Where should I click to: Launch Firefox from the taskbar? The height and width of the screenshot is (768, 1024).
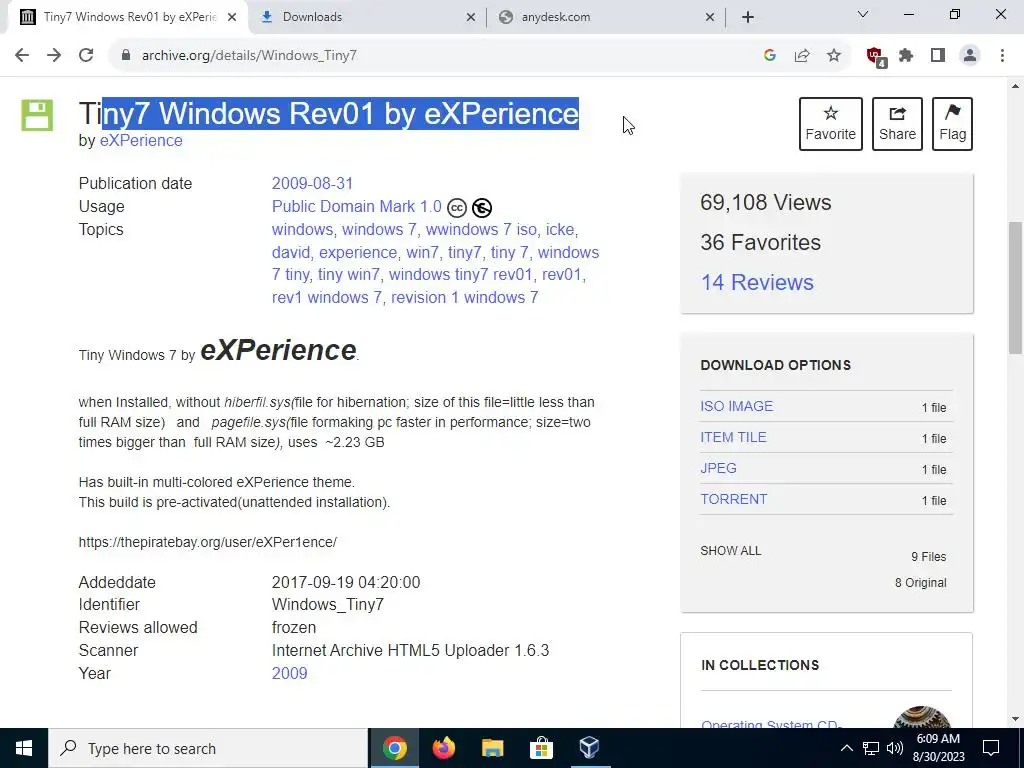point(443,748)
